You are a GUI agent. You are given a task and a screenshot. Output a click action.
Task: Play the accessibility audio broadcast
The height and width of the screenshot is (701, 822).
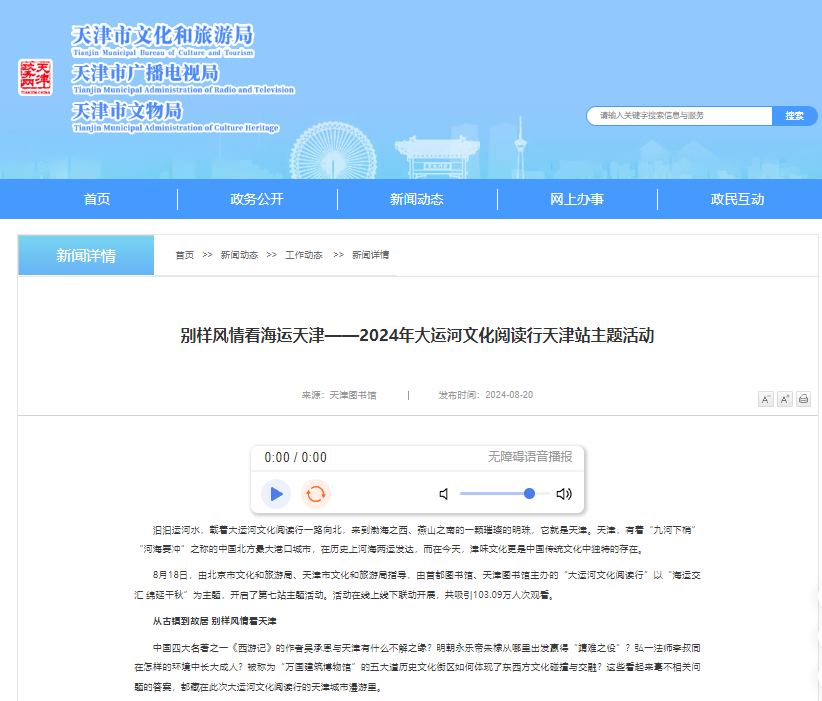(276, 494)
